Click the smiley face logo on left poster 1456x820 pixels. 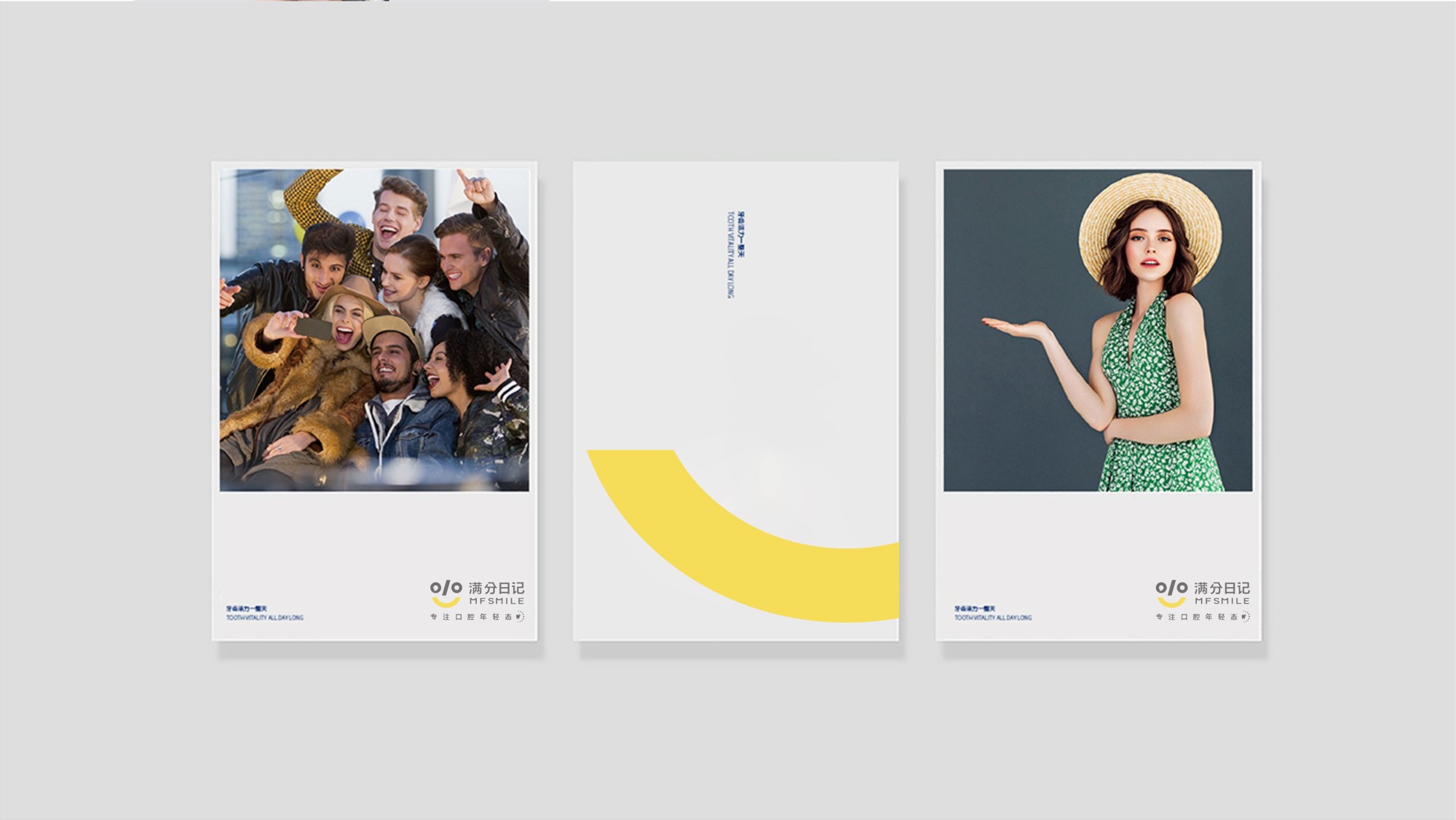click(446, 594)
